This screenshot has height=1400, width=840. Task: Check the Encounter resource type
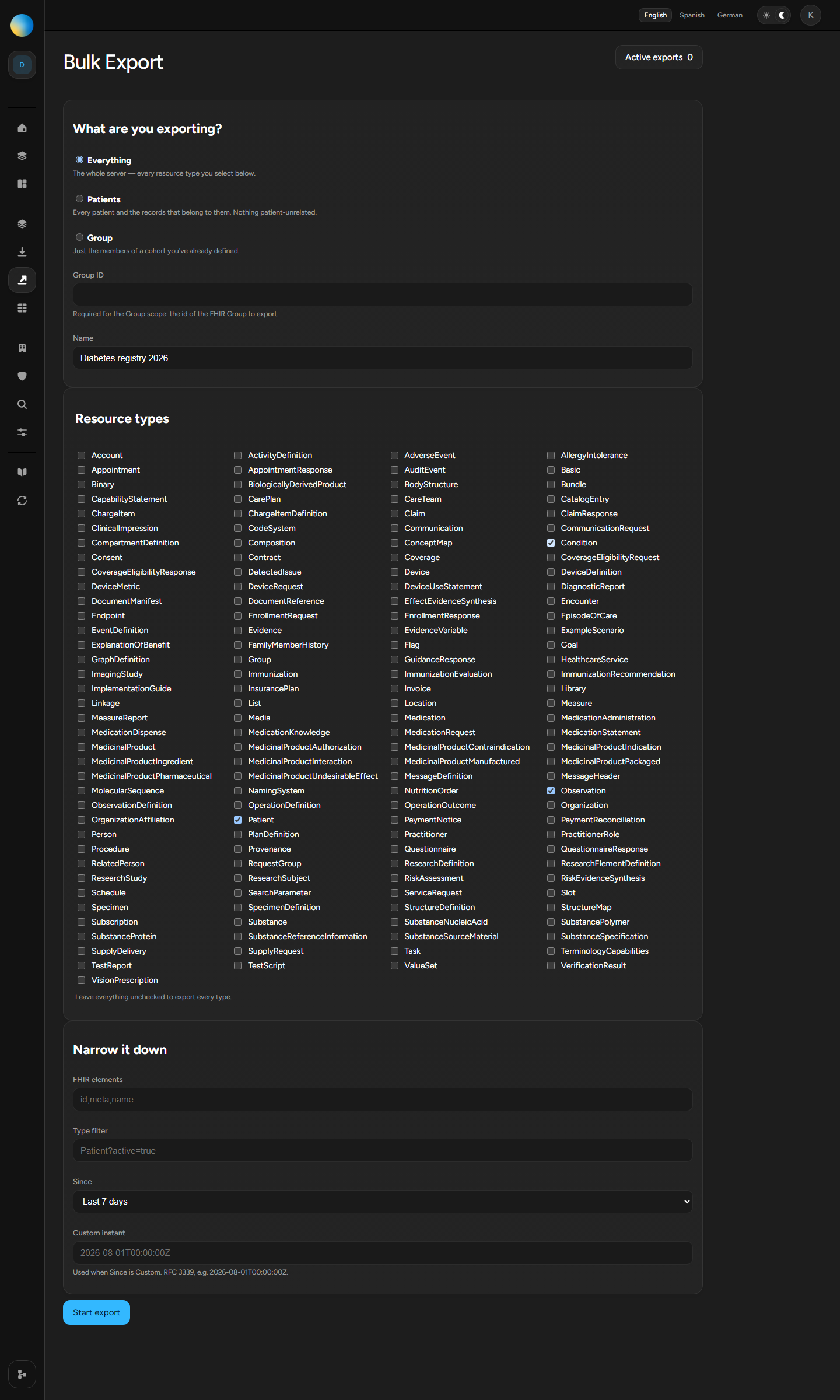point(551,601)
